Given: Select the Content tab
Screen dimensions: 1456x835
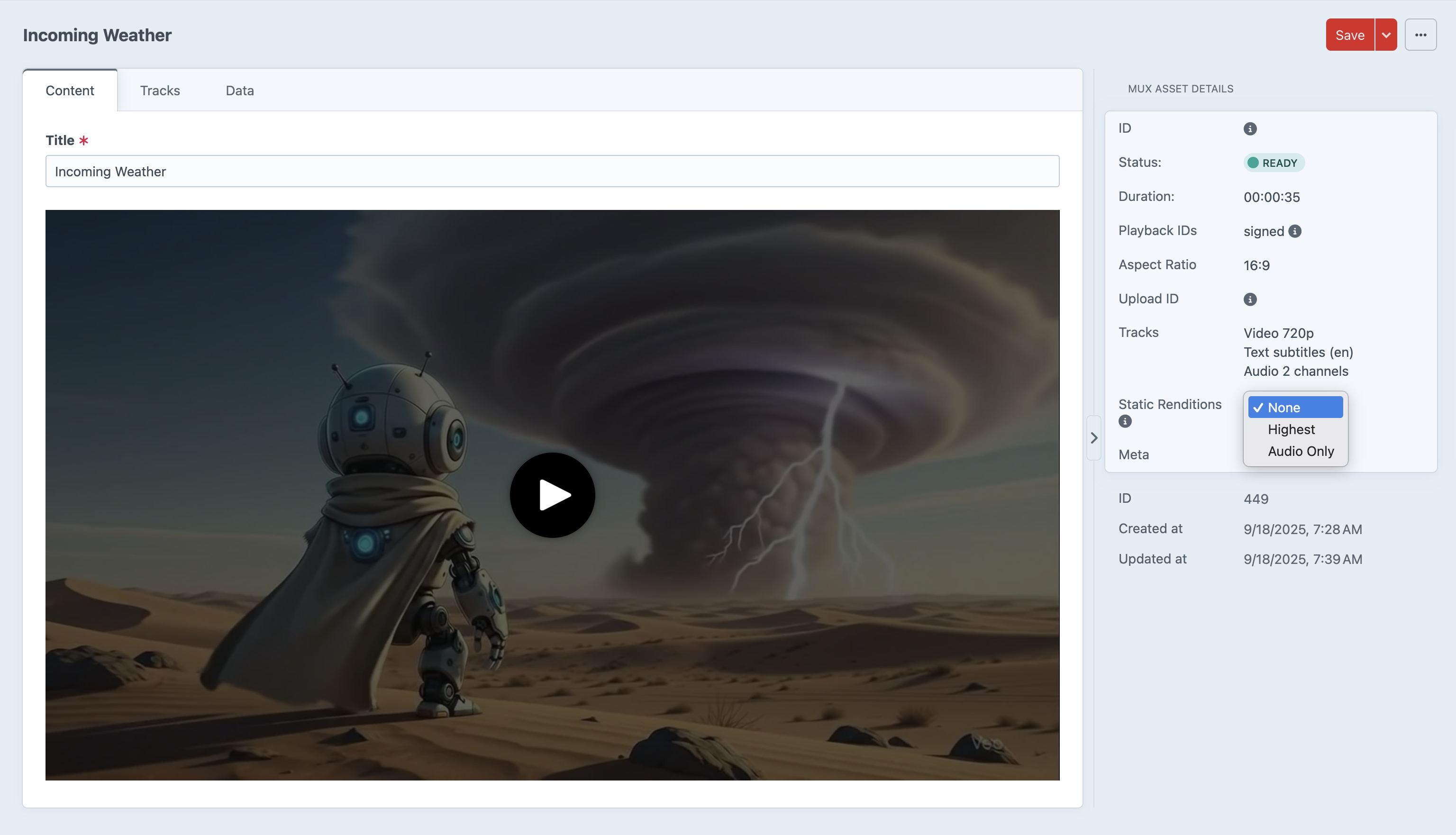Looking at the screenshot, I should pos(70,91).
